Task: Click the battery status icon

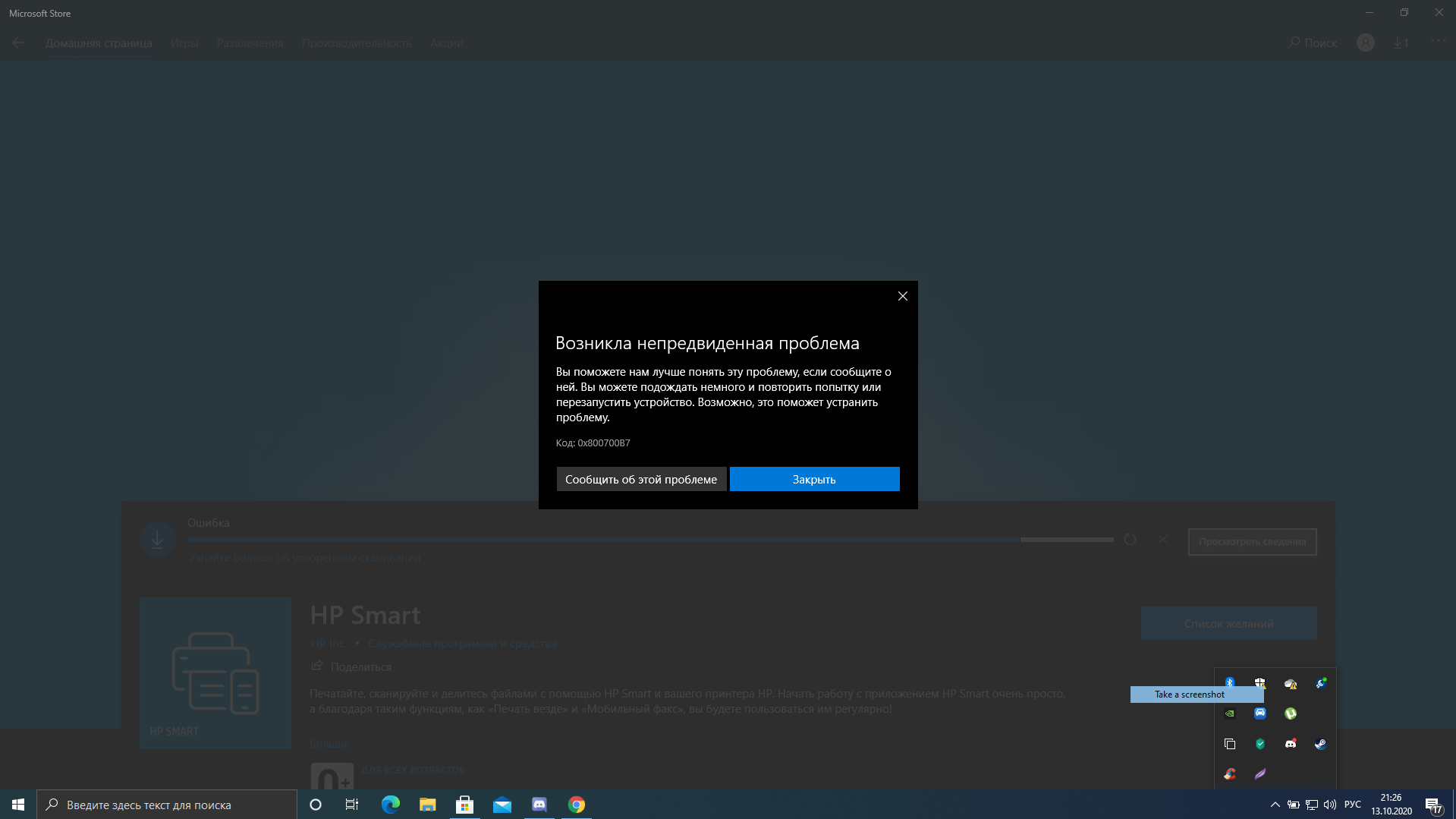Action: 1294,805
